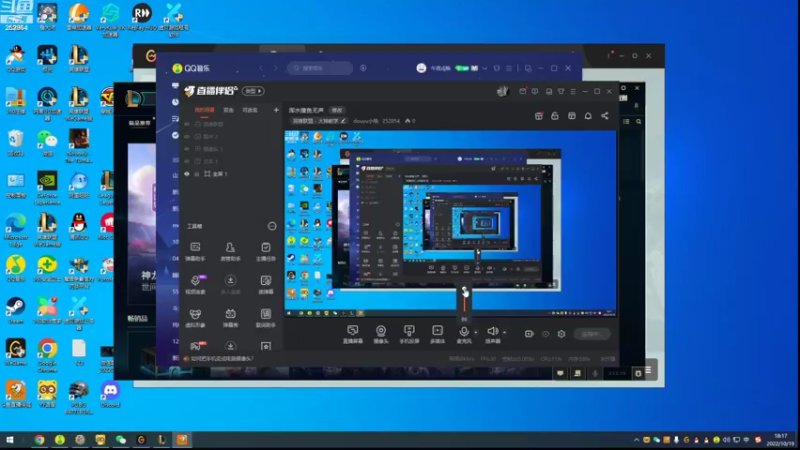Toggle visibility of first source row
This screenshot has width=800, height=450.
[x=187, y=124]
